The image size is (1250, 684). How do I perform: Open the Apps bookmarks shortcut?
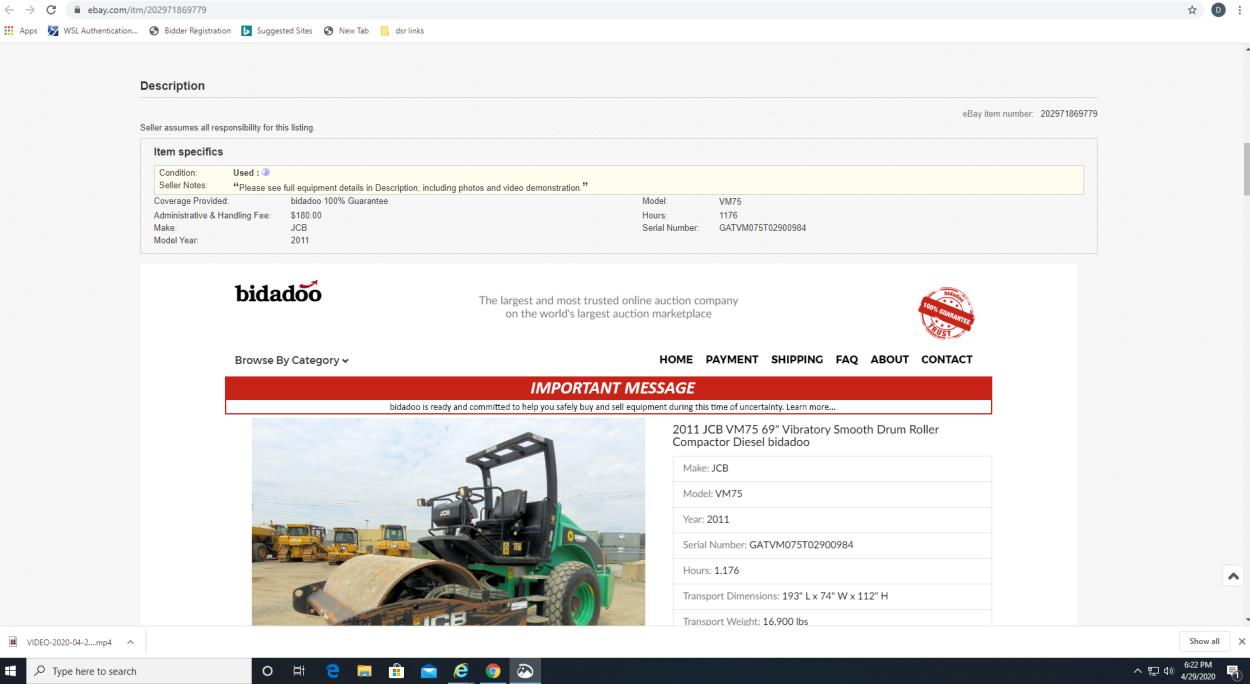pos(21,31)
